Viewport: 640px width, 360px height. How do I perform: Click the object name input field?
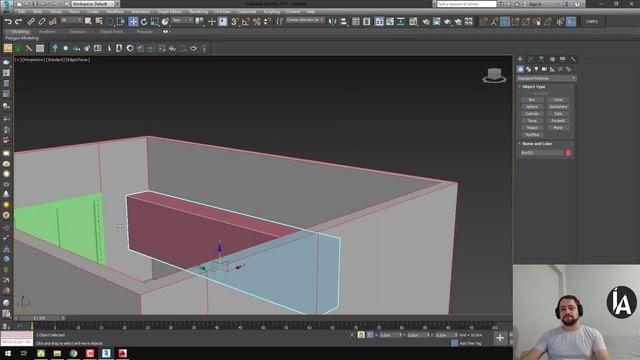(542, 153)
